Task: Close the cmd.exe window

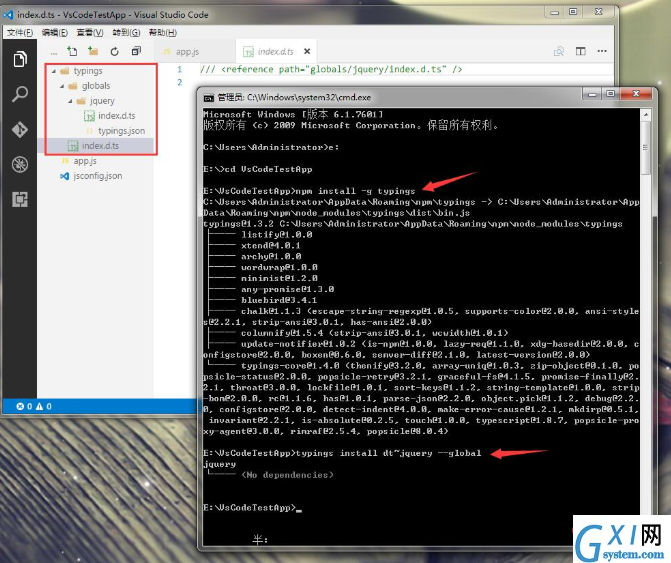Action: pyautogui.click(x=636, y=94)
